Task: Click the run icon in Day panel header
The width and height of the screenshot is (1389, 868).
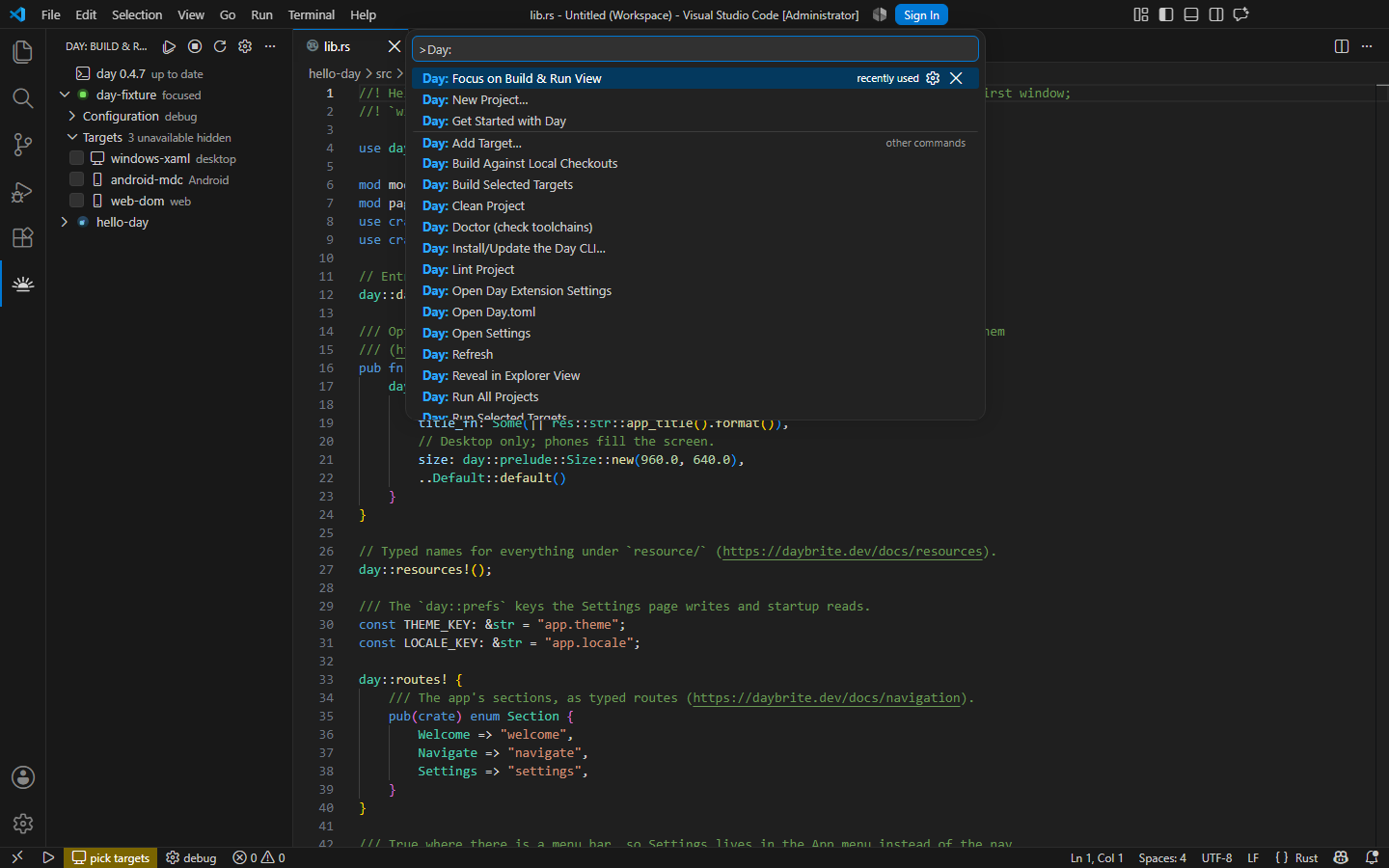Action: [x=169, y=46]
